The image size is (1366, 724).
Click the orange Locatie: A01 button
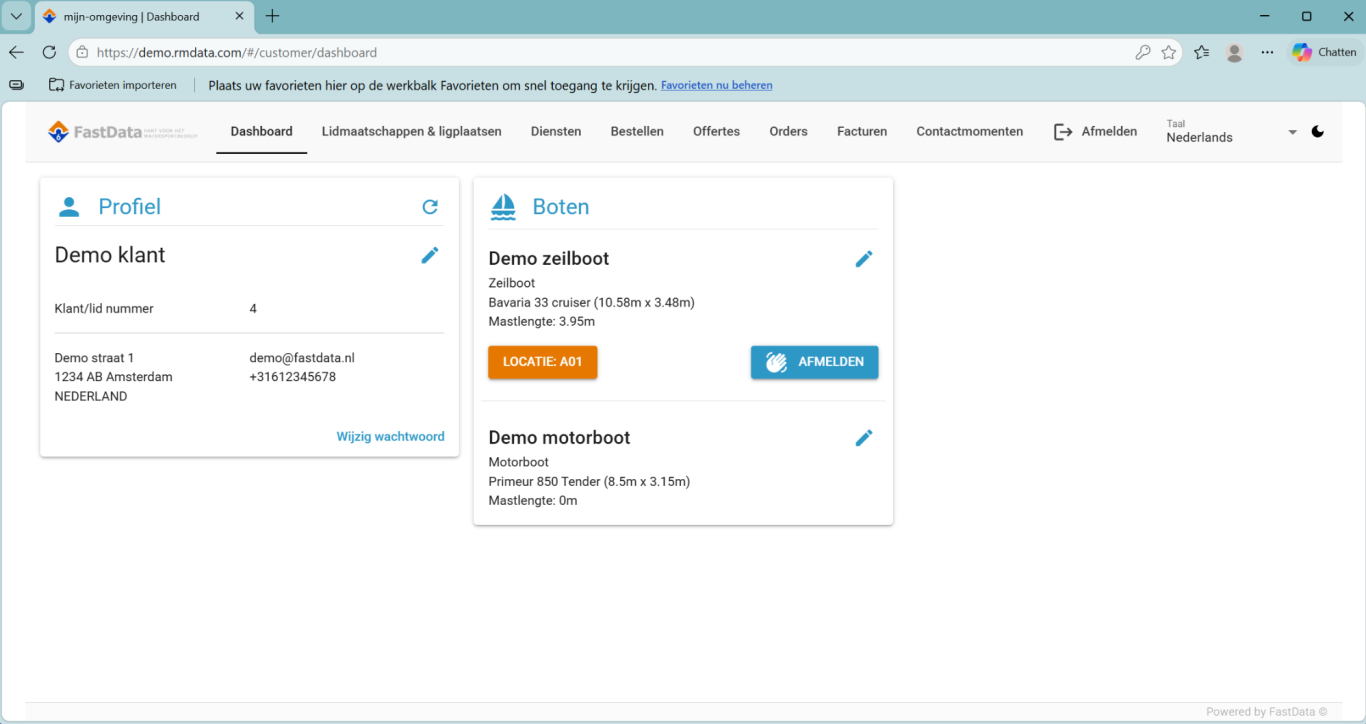pos(542,362)
